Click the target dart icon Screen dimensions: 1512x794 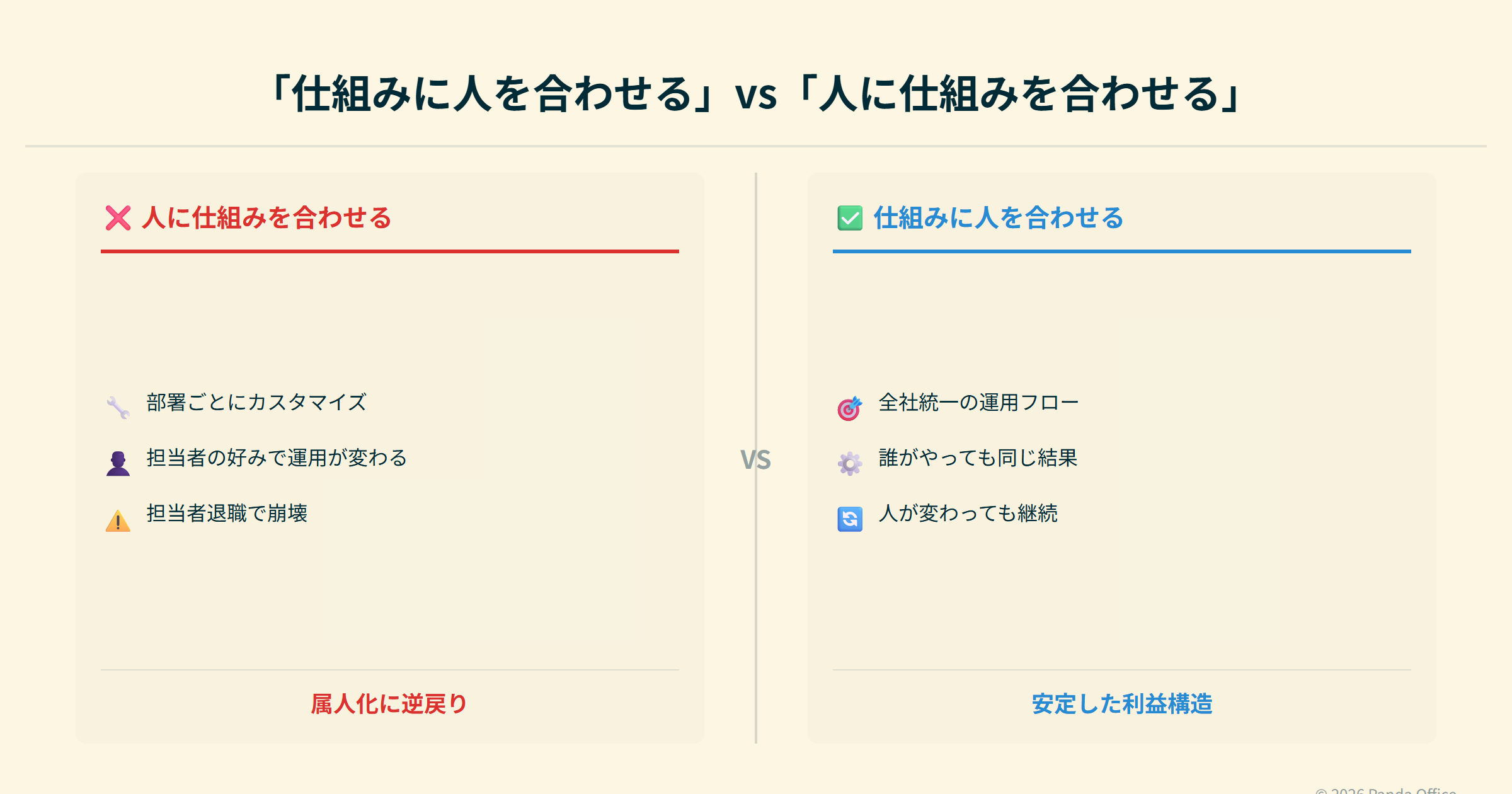[x=849, y=408]
